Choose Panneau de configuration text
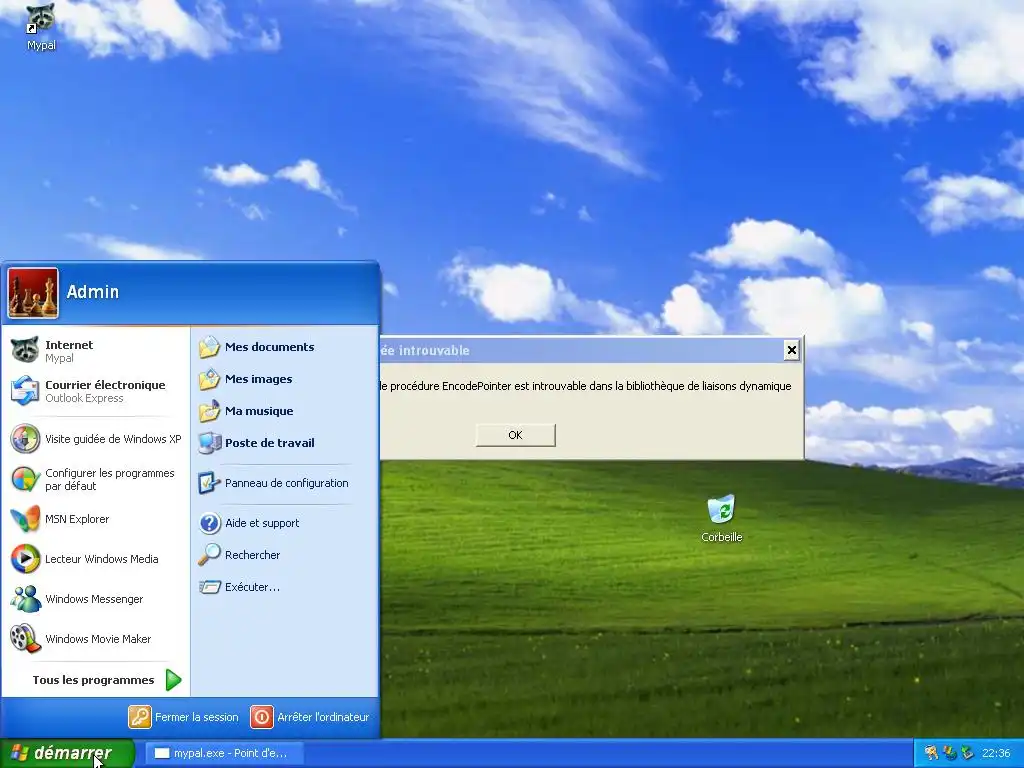This screenshot has height=768, width=1024. click(286, 483)
